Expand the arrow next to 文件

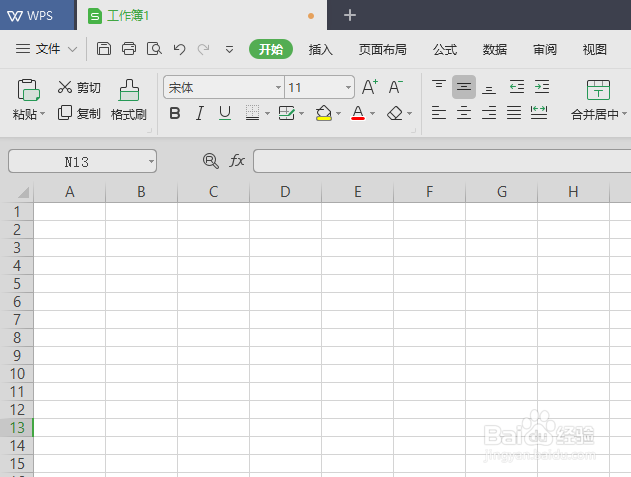pos(72,50)
